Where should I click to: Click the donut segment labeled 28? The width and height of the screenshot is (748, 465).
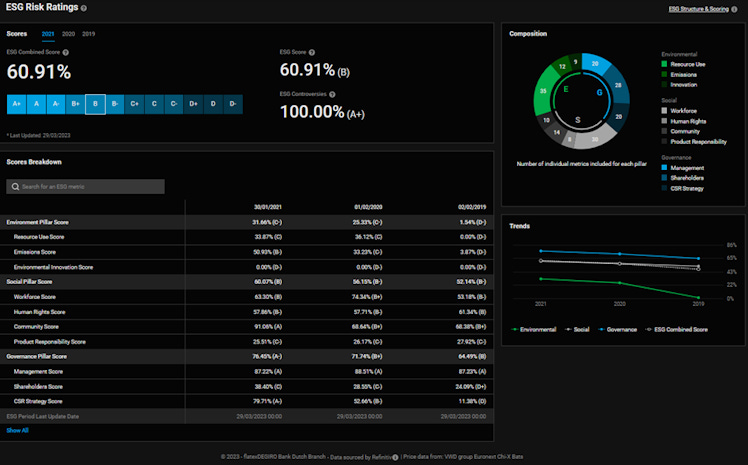618,85
